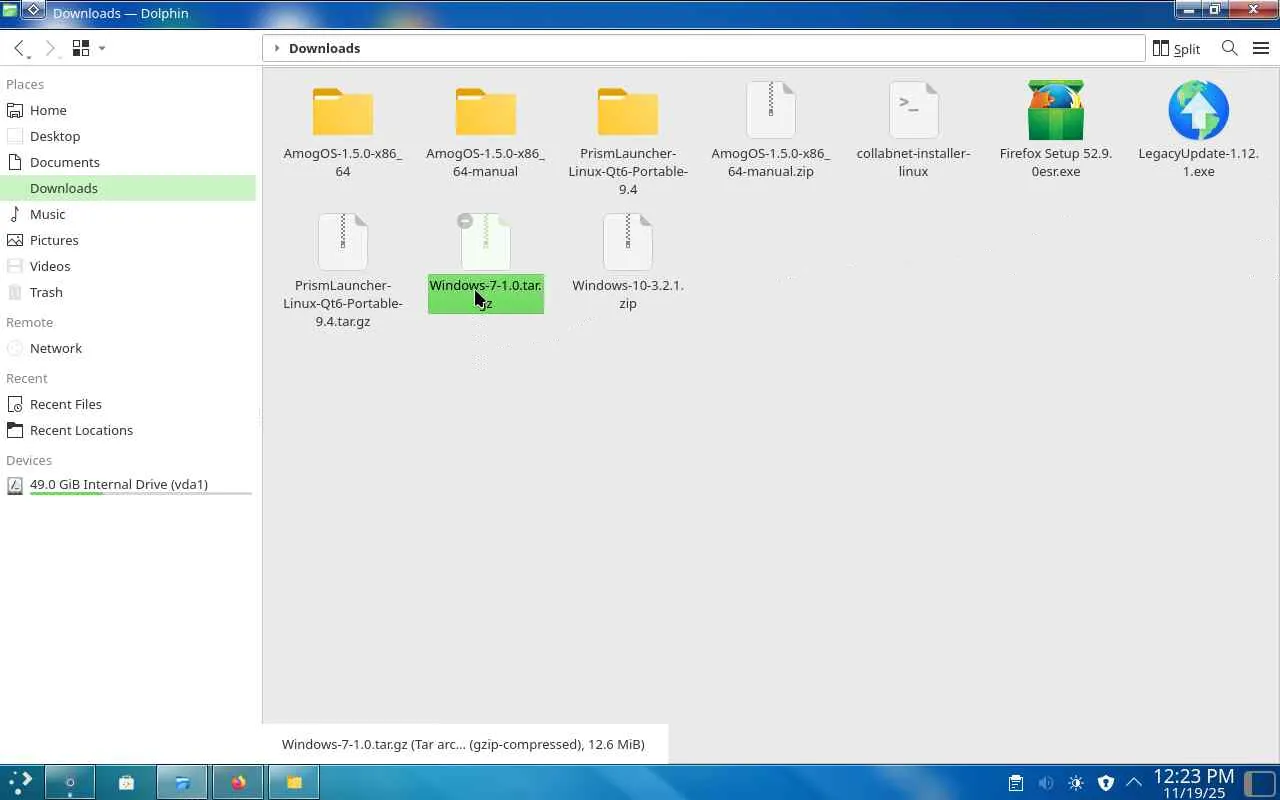Select PrismLauncher-Linux-Qt6-Portable-9.4 folder icon
Screen dimensions: 1280x800
[x=628, y=111]
